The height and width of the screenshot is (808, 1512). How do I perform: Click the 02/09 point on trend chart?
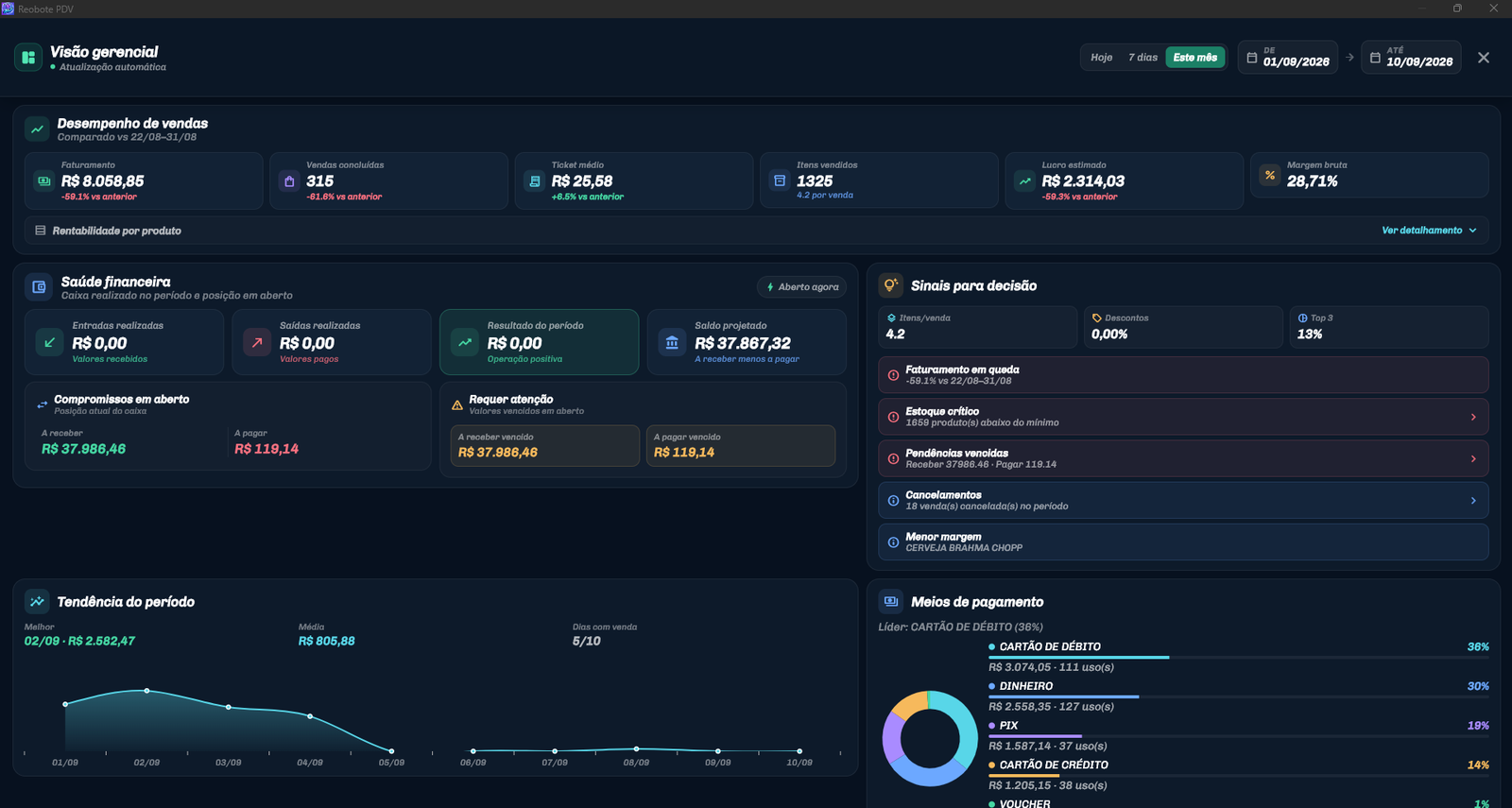[146, 691]
